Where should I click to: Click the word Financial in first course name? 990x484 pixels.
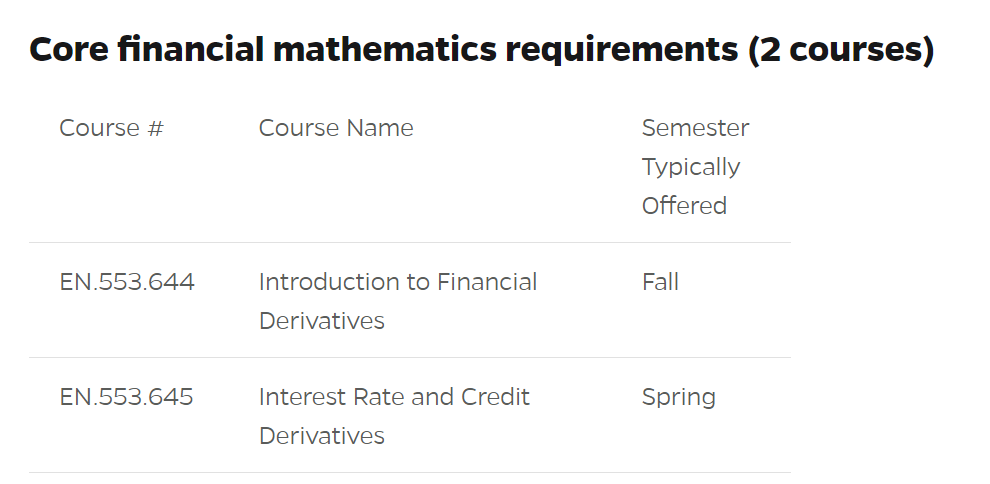pyautogui.click(x=487, y=282)
